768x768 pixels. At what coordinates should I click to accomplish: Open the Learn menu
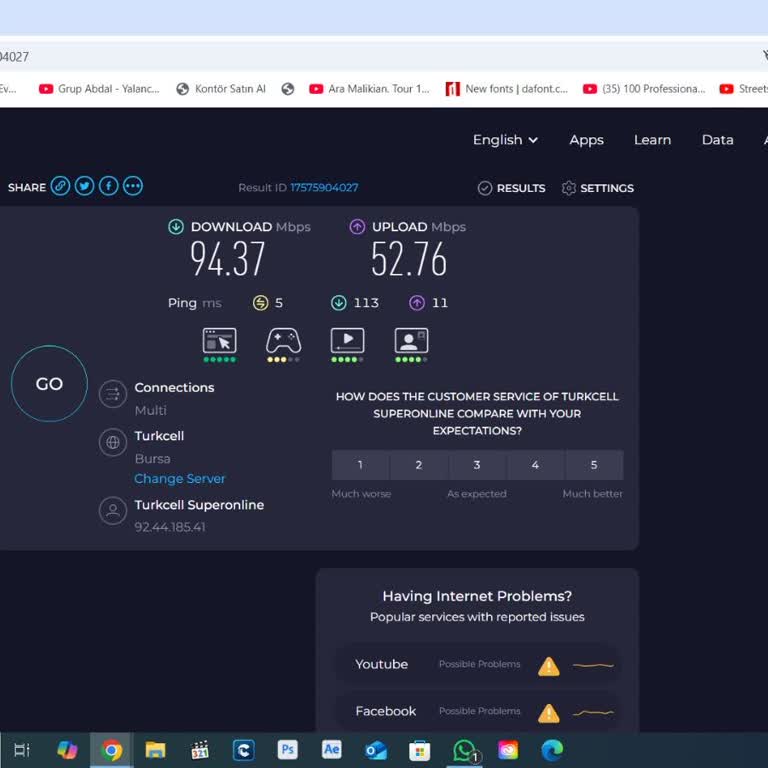coord(652,140)
